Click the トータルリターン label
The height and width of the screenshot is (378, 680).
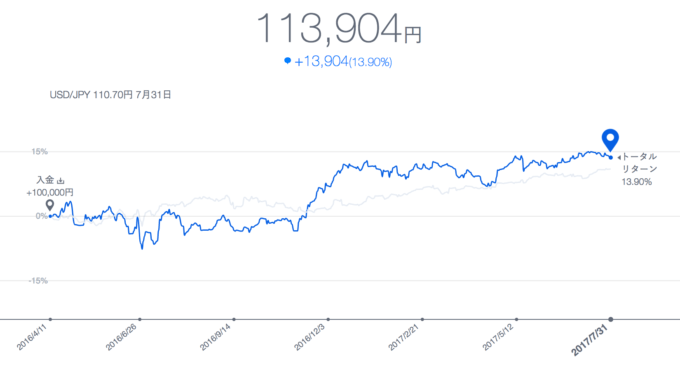pos(640,163)
